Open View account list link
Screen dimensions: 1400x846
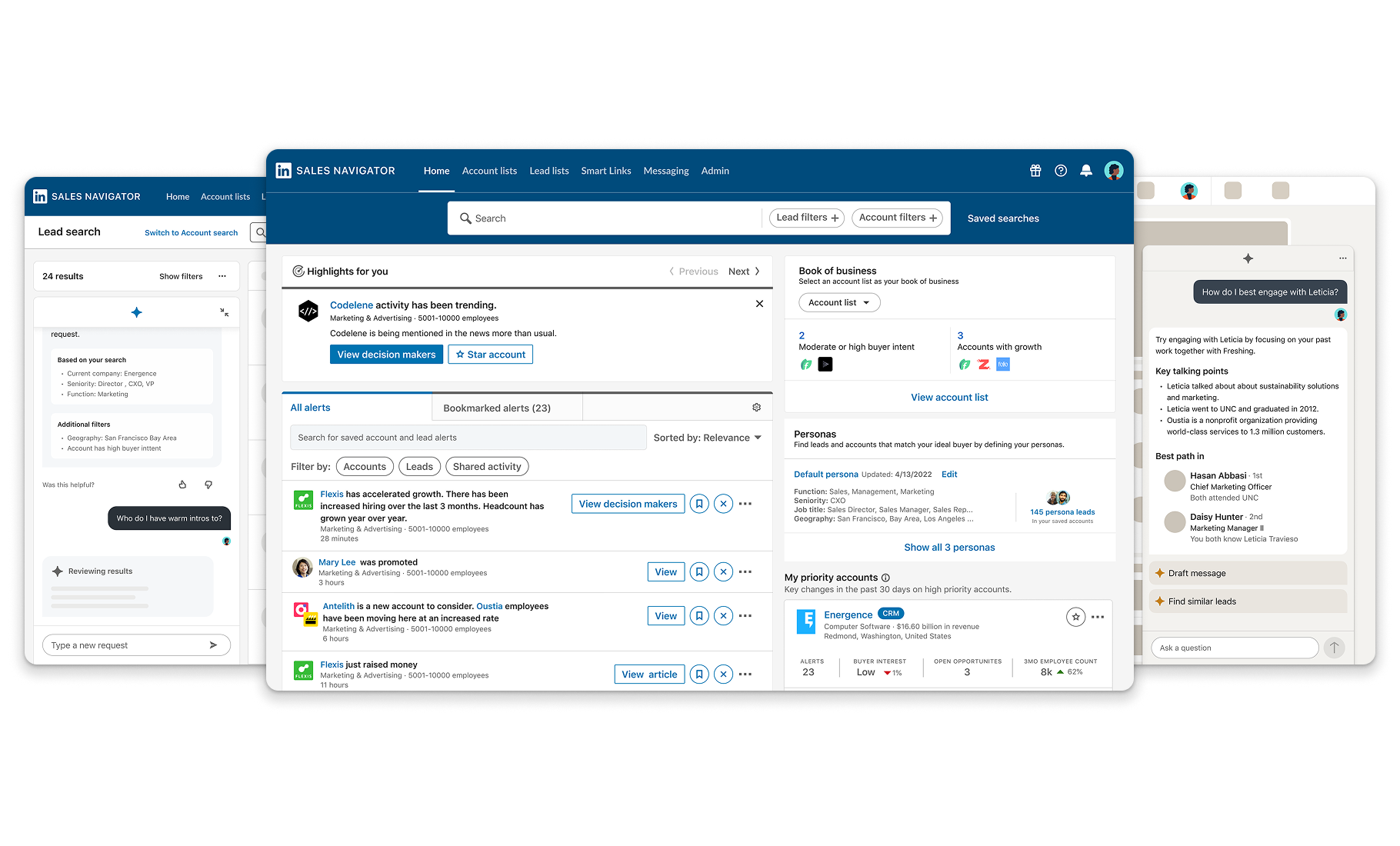click(x=949, y=398)
